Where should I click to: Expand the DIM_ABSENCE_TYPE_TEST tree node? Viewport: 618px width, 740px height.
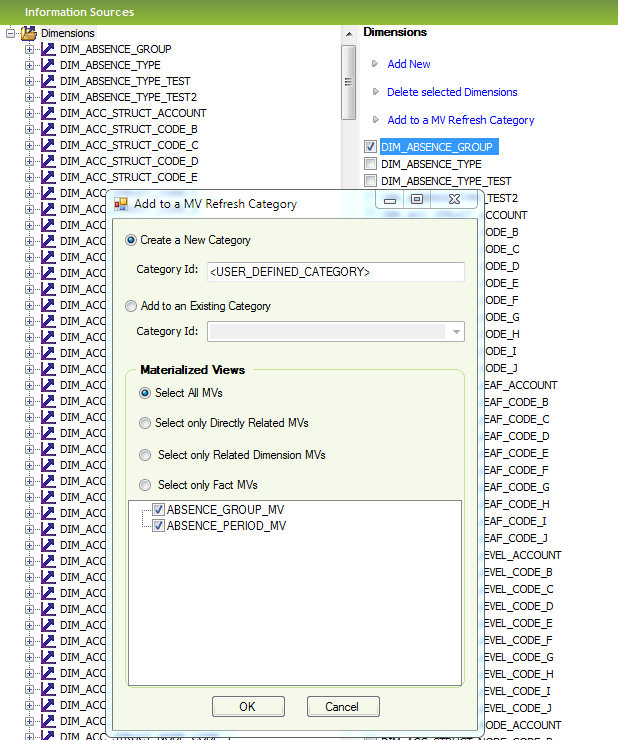click(30, 81)
